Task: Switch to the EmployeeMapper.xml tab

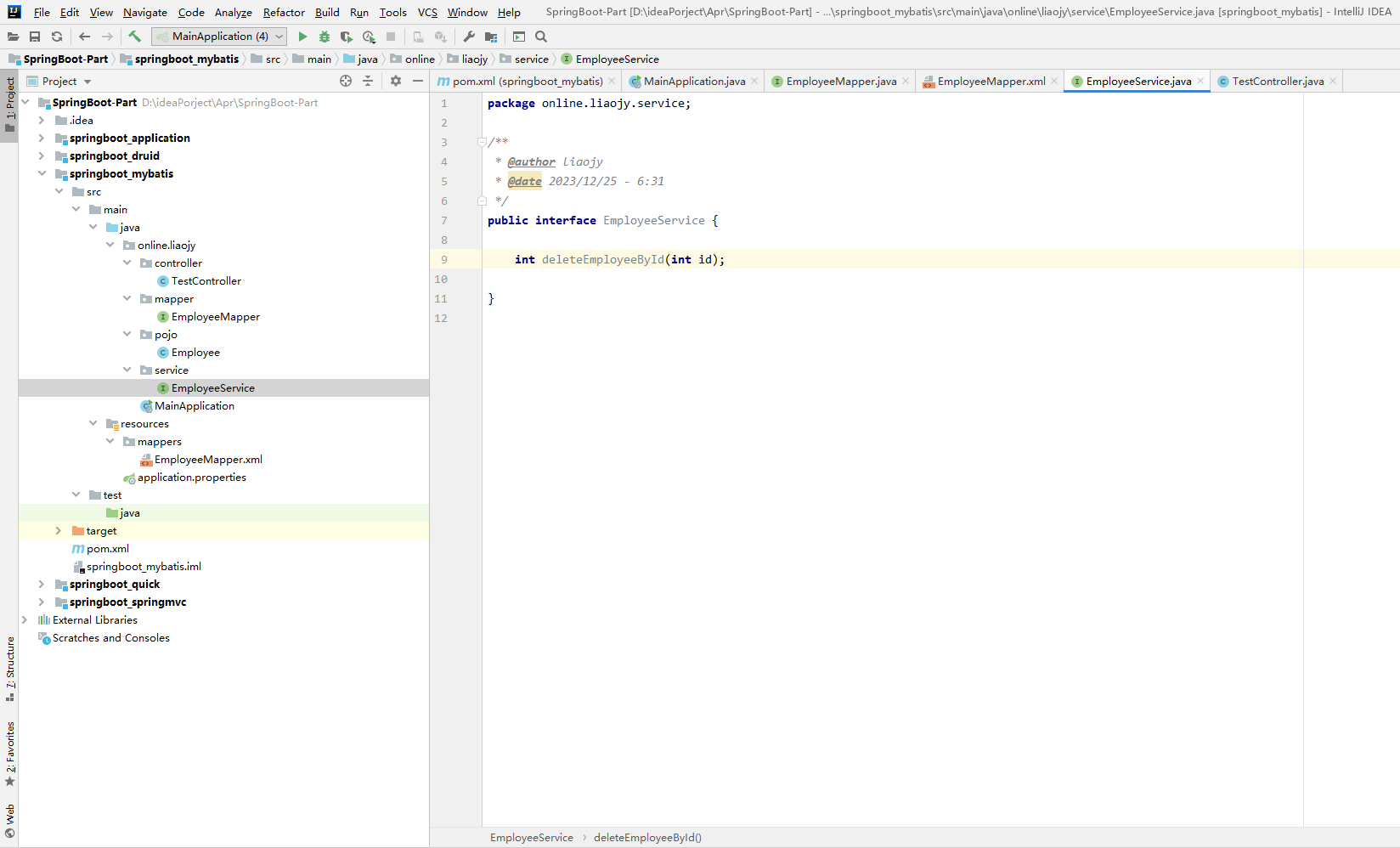Action: pyautogui.click(x=991, y=81)
